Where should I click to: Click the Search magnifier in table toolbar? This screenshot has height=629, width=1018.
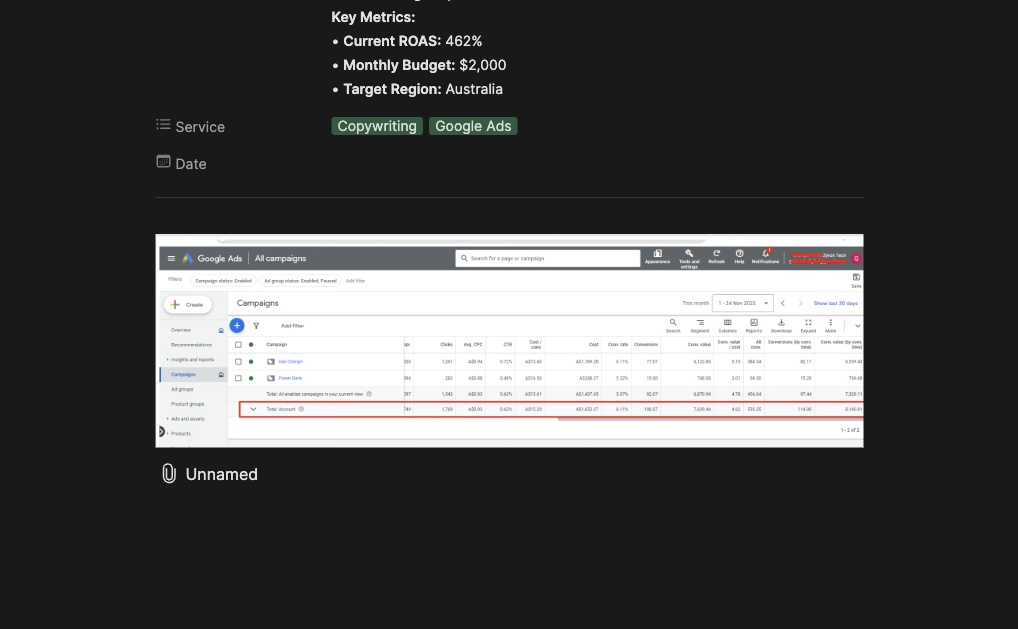coord(673,325)
